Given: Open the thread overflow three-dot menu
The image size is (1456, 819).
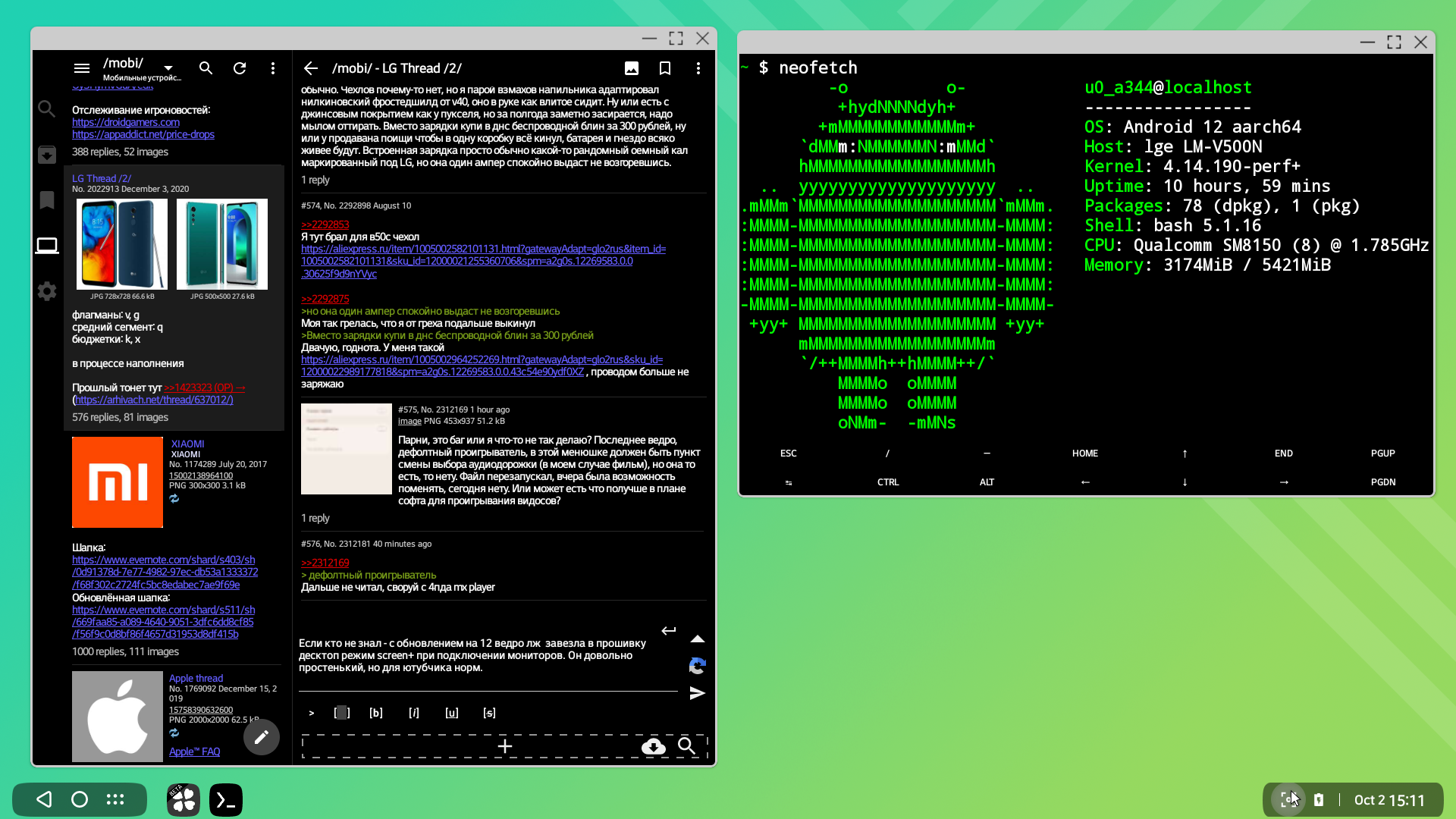Looking at the screenshot, I should coord(698,68).
